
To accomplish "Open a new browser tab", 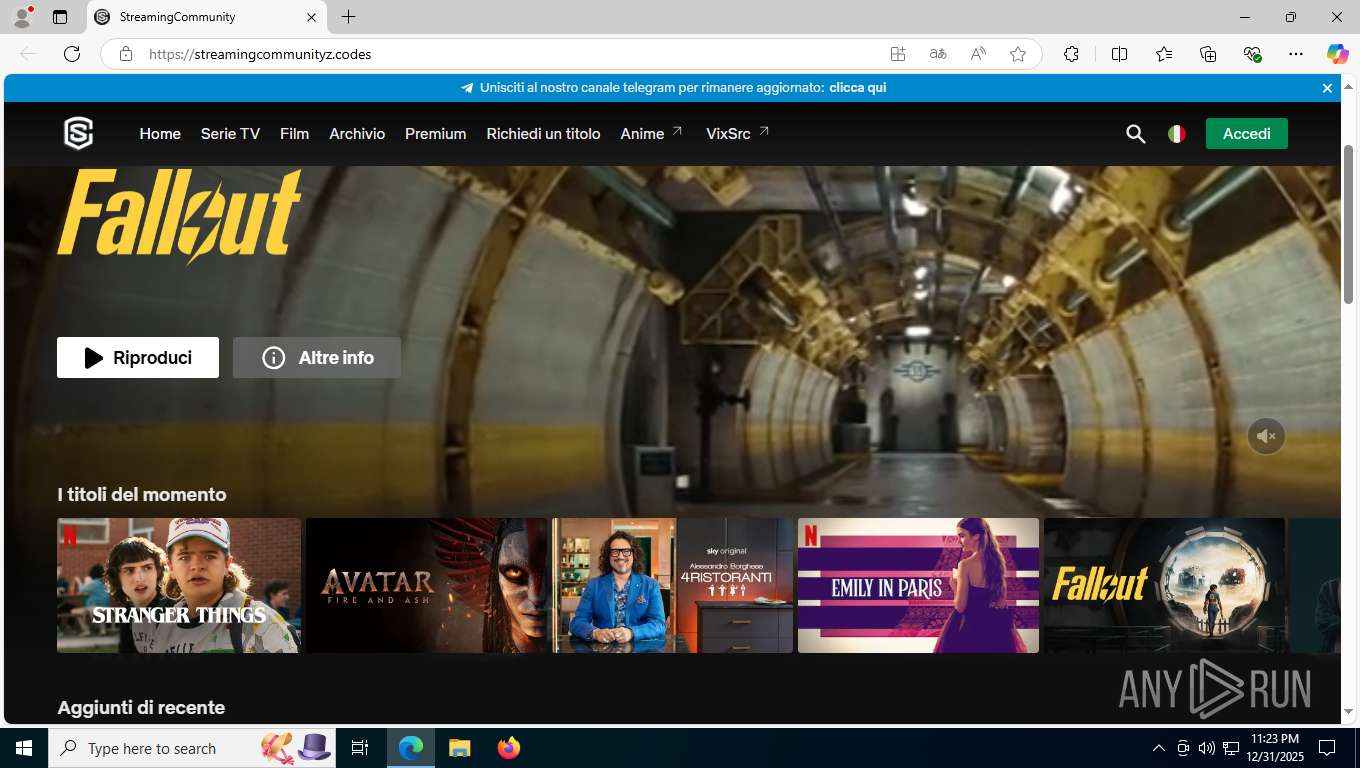I will coord(348,17).
